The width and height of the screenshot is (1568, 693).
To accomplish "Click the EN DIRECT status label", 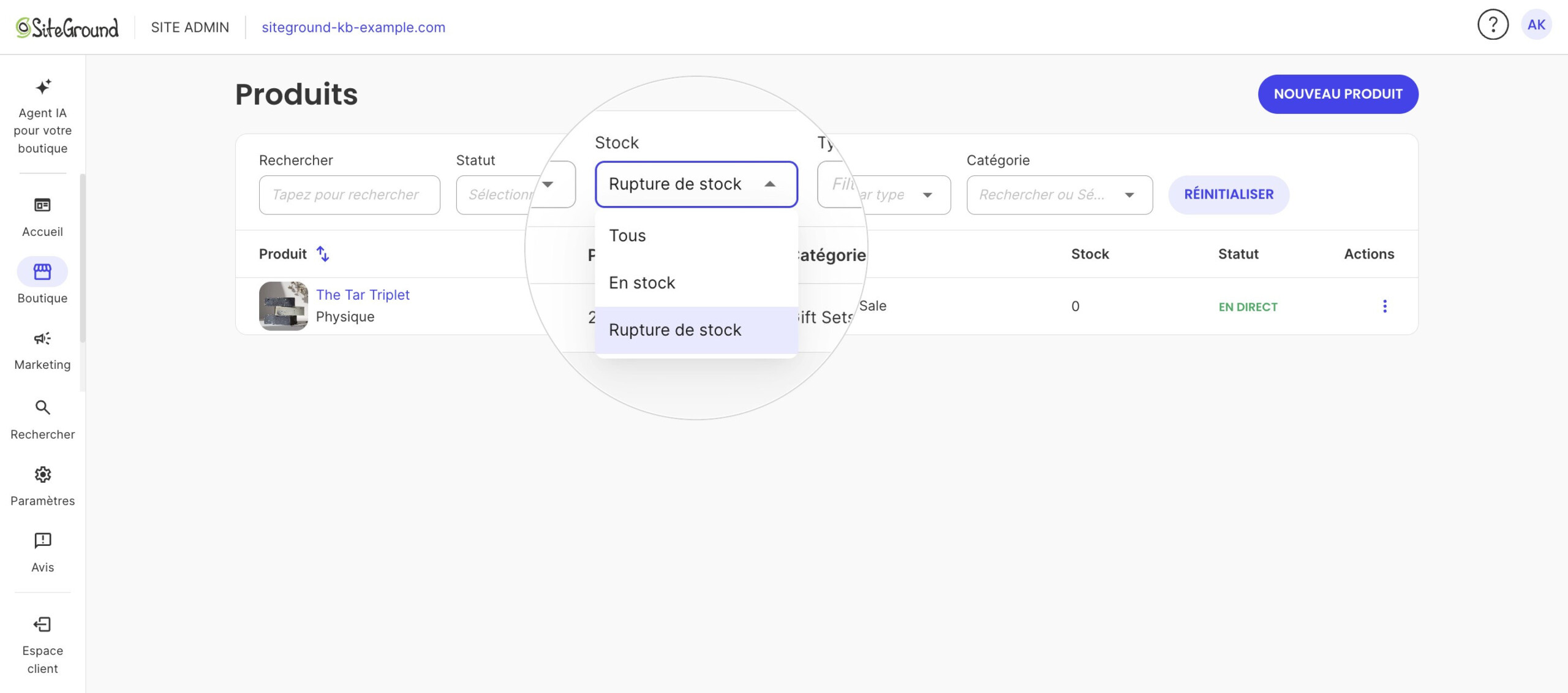I will [x=1248, y=307].
